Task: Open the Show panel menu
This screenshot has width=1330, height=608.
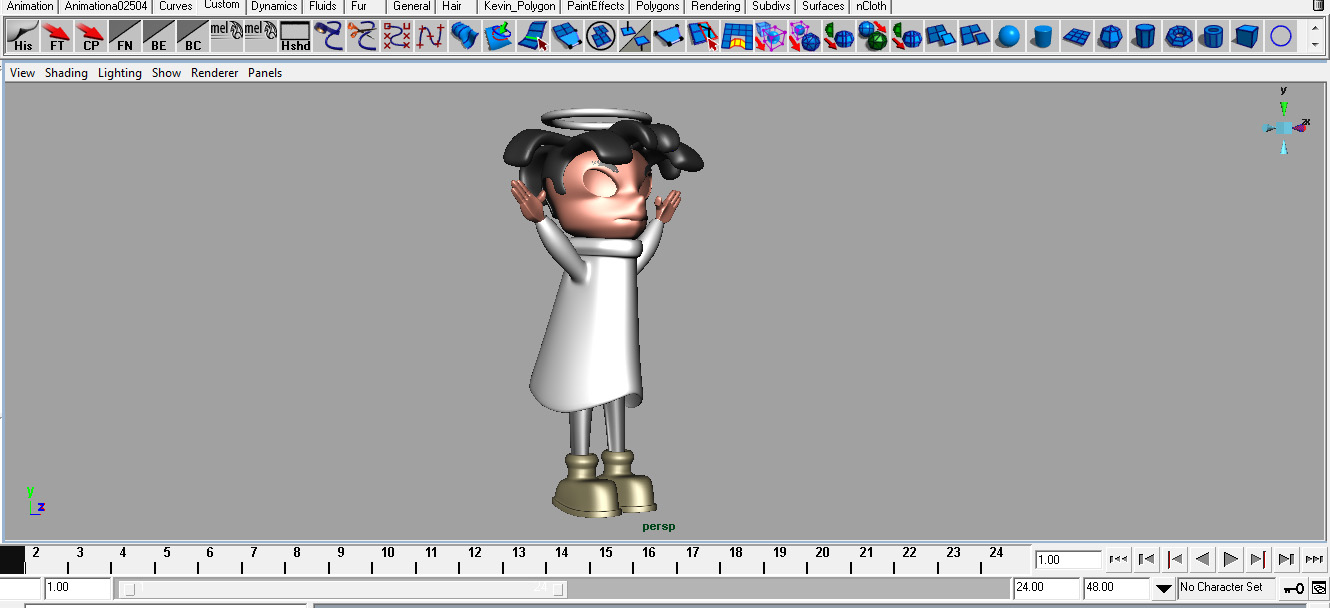Action: click(x=167, y=73)
